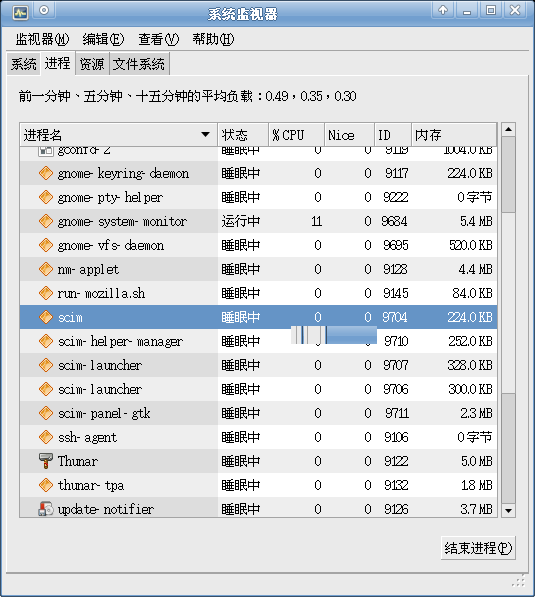Switch to the 资源 tab
Image resolution: width=535 pixels, height=597 pixels.
point(92,64)
